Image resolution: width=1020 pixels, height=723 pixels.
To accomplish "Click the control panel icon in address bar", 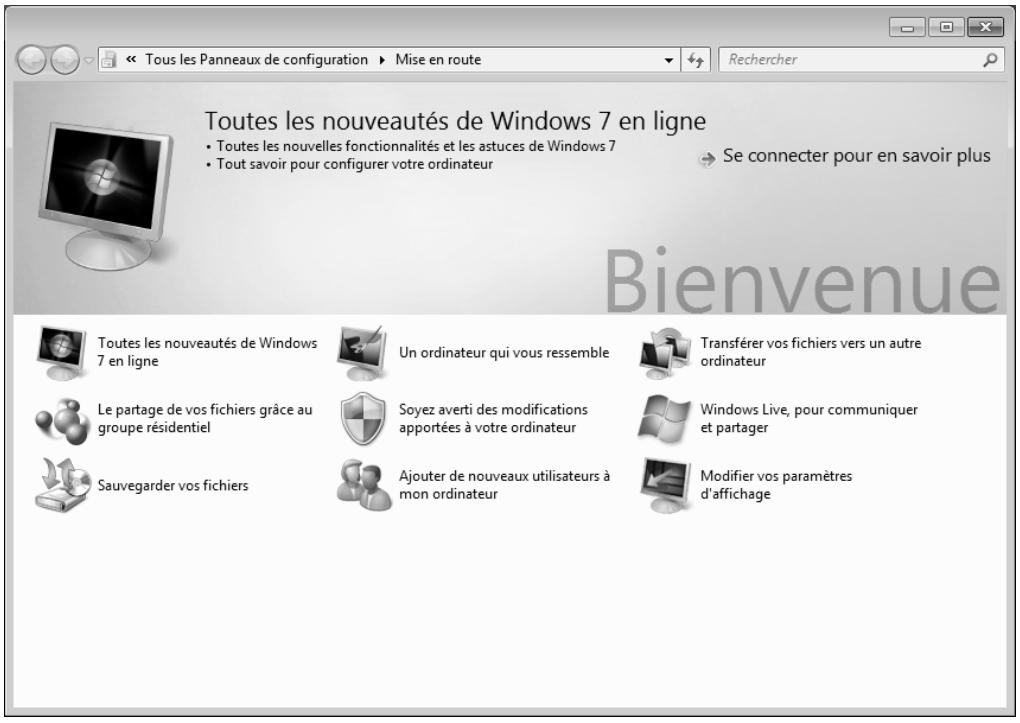I will pyautogui.click(x=109, y=60).
